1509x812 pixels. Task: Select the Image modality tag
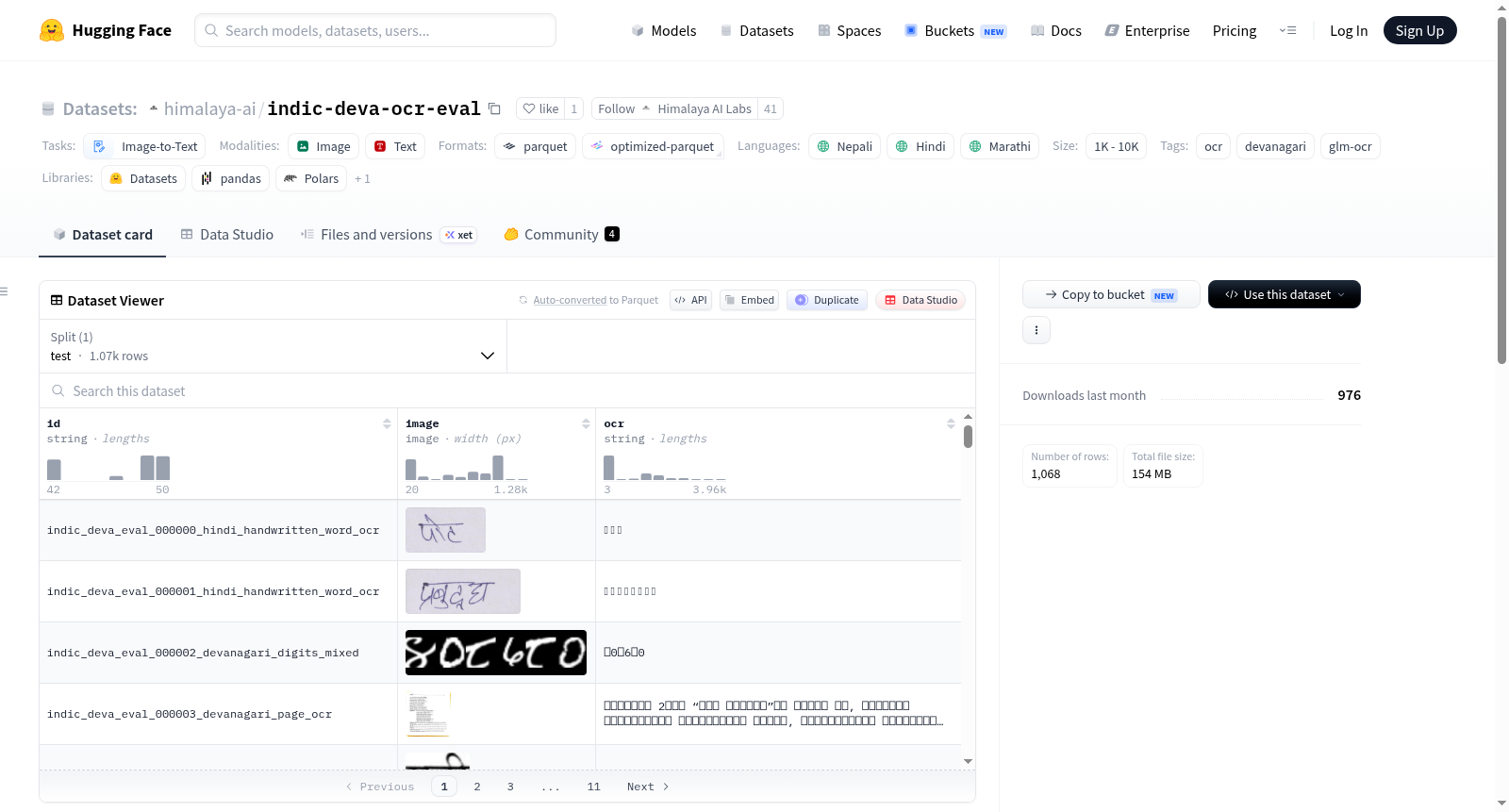click(323, 146)
